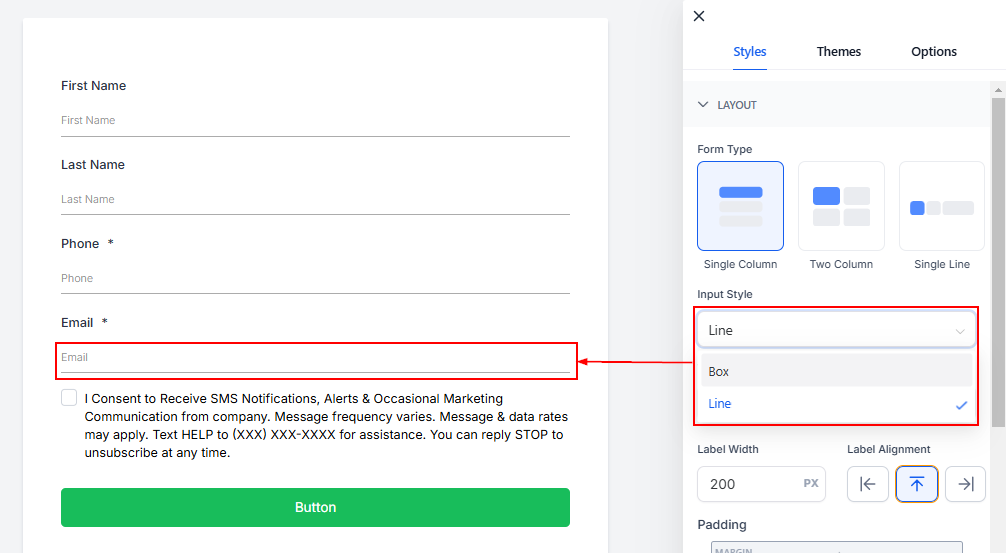Image resolution: width=1006 pixels, height=553 pixels.
Task: Open the Input Style dropdown
Action: coord(836,330)
